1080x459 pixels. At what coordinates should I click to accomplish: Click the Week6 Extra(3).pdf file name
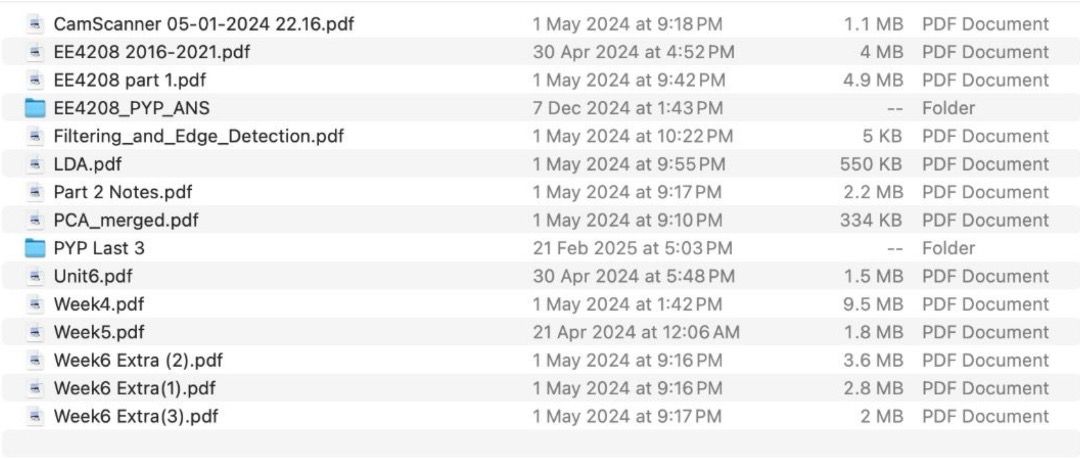(x=136, y=416)
